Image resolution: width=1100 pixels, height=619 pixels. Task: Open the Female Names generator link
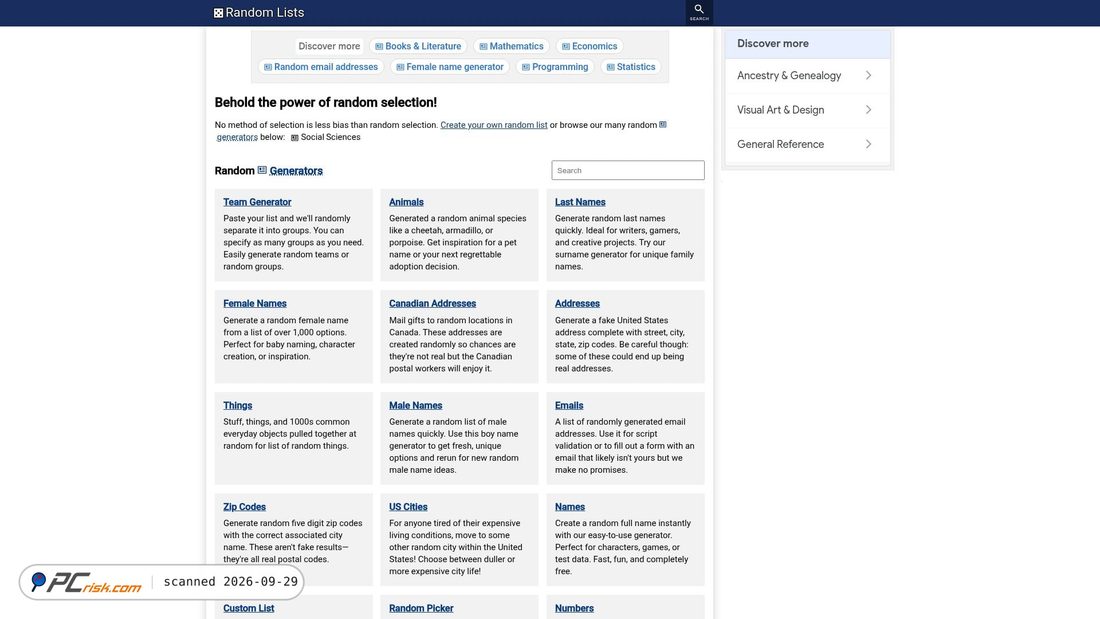[x=255, y=304]
